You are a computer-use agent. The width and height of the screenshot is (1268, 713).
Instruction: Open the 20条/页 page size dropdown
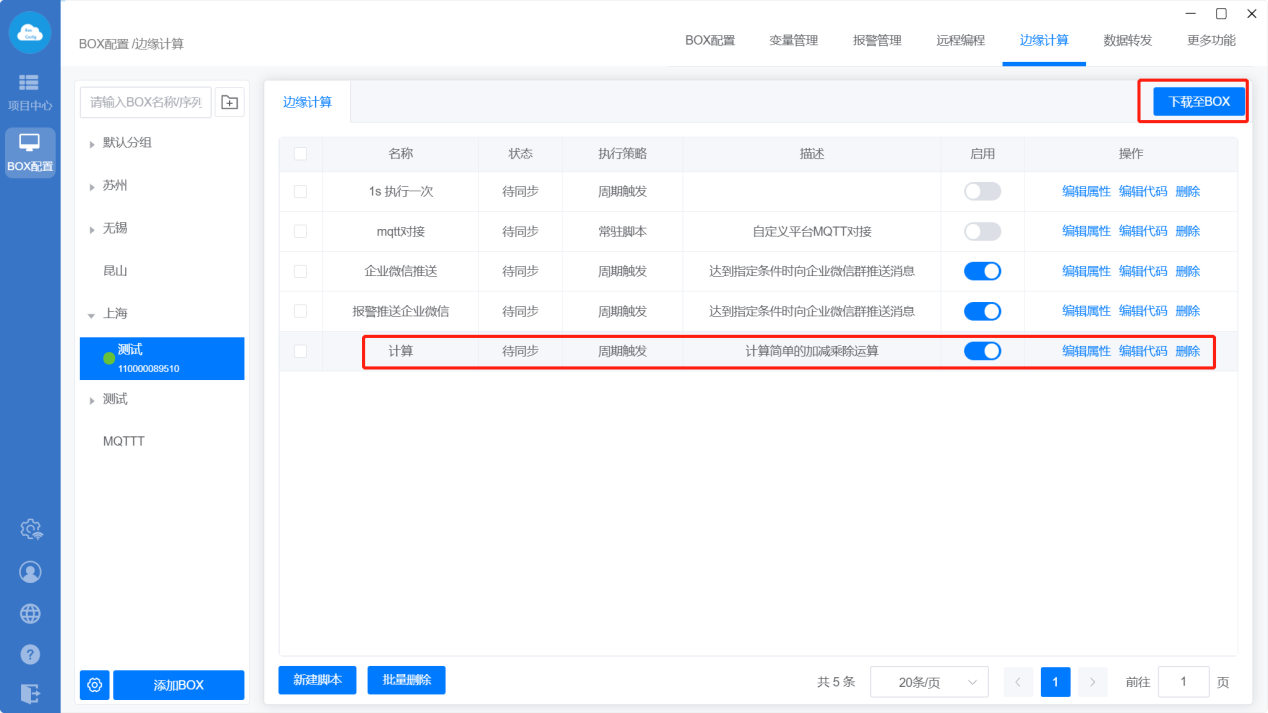(x=929, y=682)
